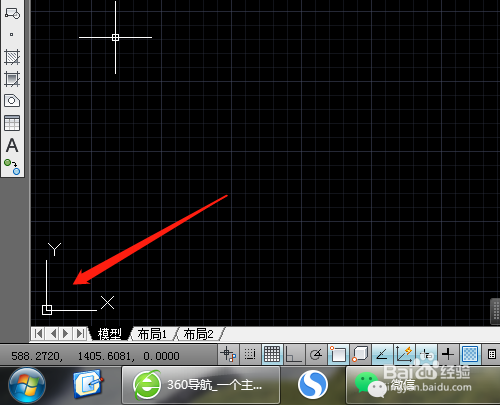Open the 布局2 layout tab

tap(198, 334)
